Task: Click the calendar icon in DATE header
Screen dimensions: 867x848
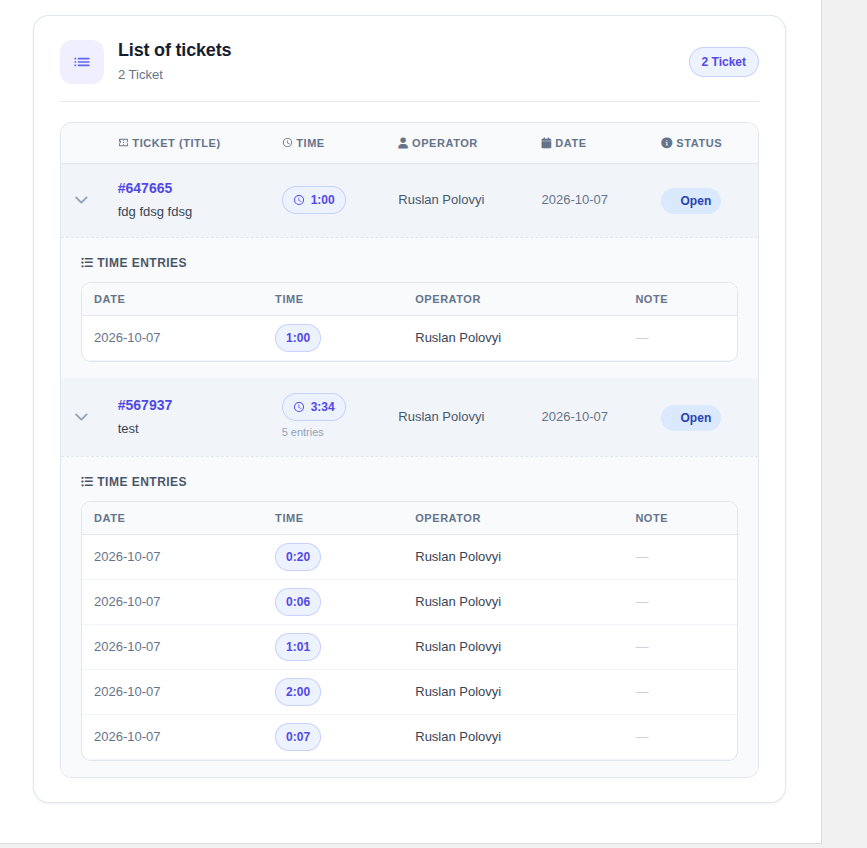Action: tap(546, 143)
